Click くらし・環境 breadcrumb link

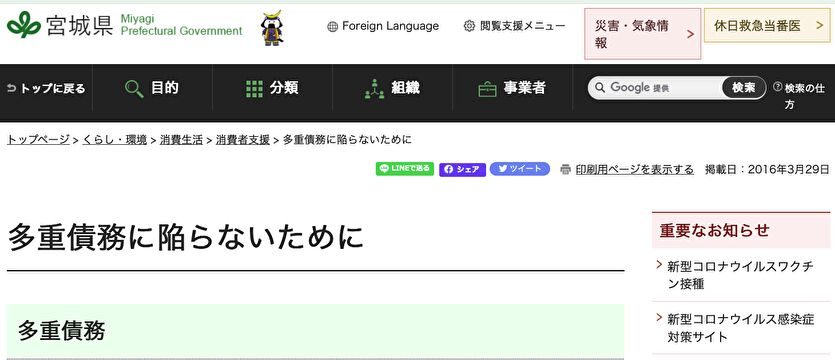[115, 140]
